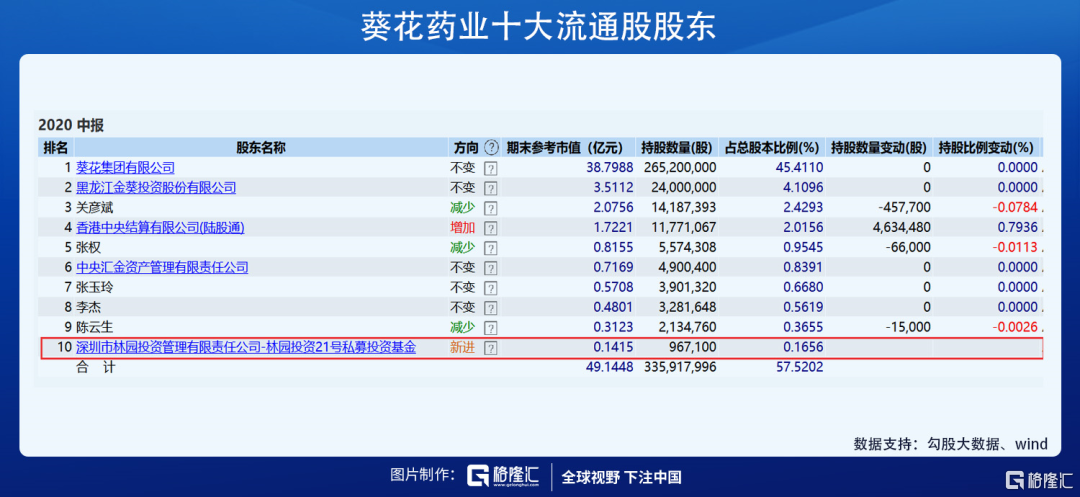Image resolution: width=1080 pixels, height=497 pixels.
Task: Click share change value 4,634,480
Action: coord(901,227)
